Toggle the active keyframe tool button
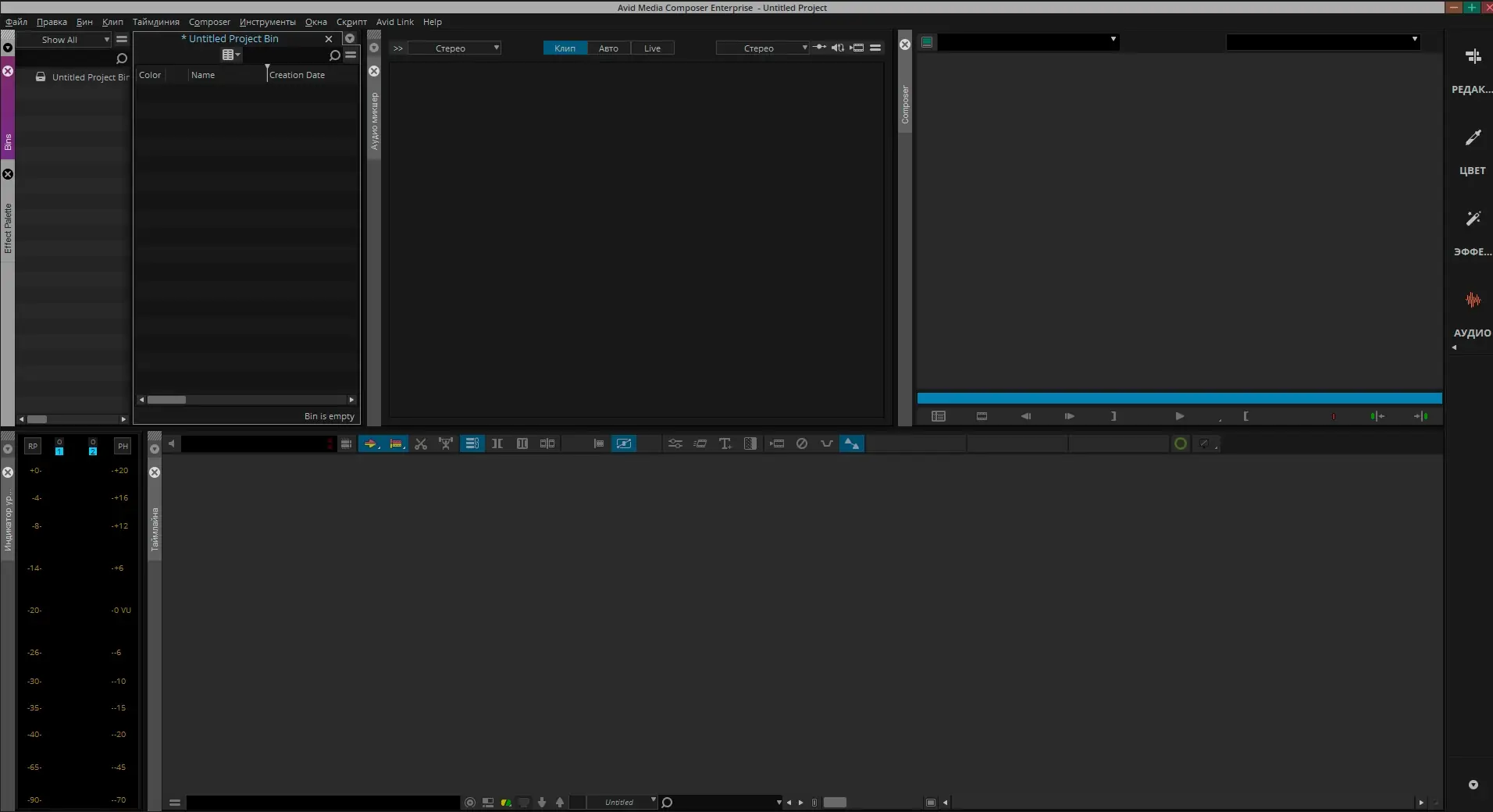This screenshot has width=1493, height=812. click(852, 443)
